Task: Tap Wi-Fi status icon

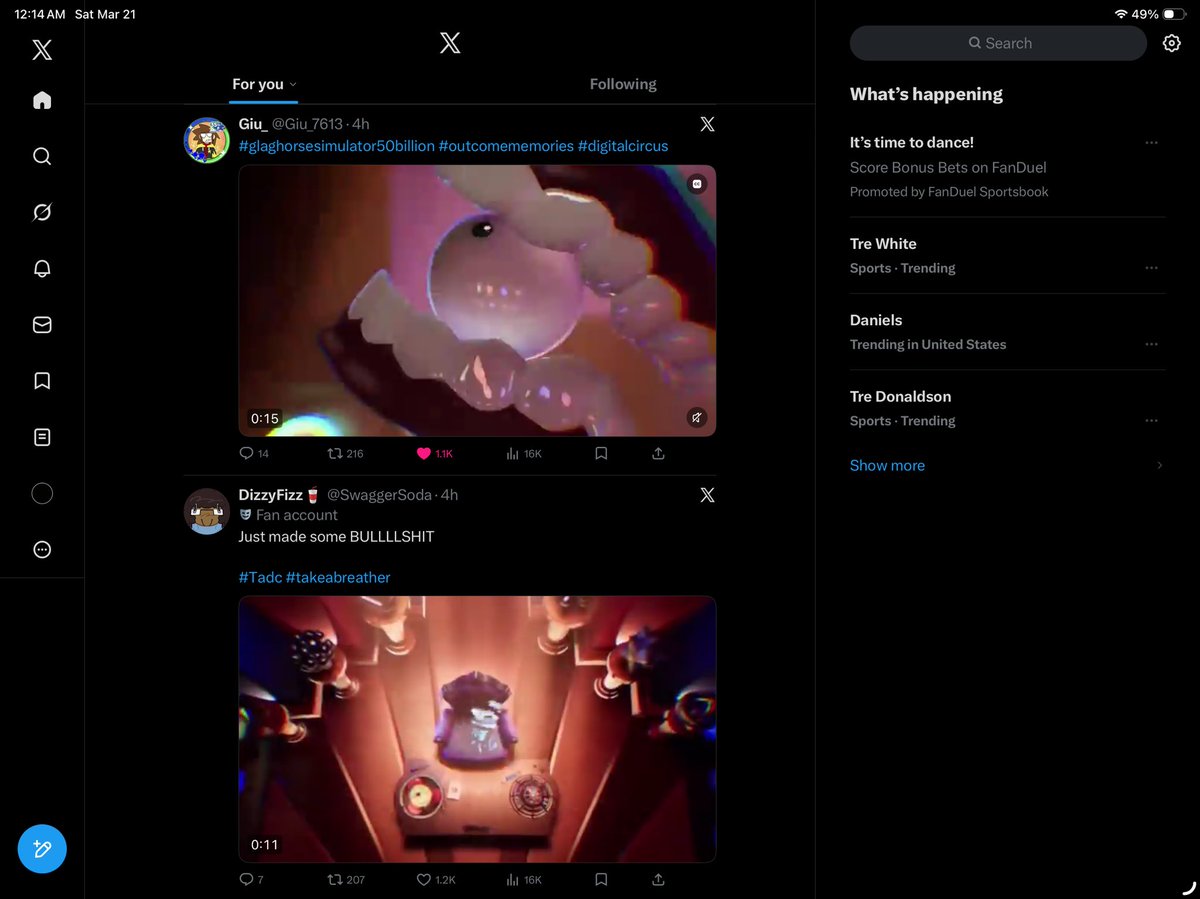Action: click(1121, 15)
